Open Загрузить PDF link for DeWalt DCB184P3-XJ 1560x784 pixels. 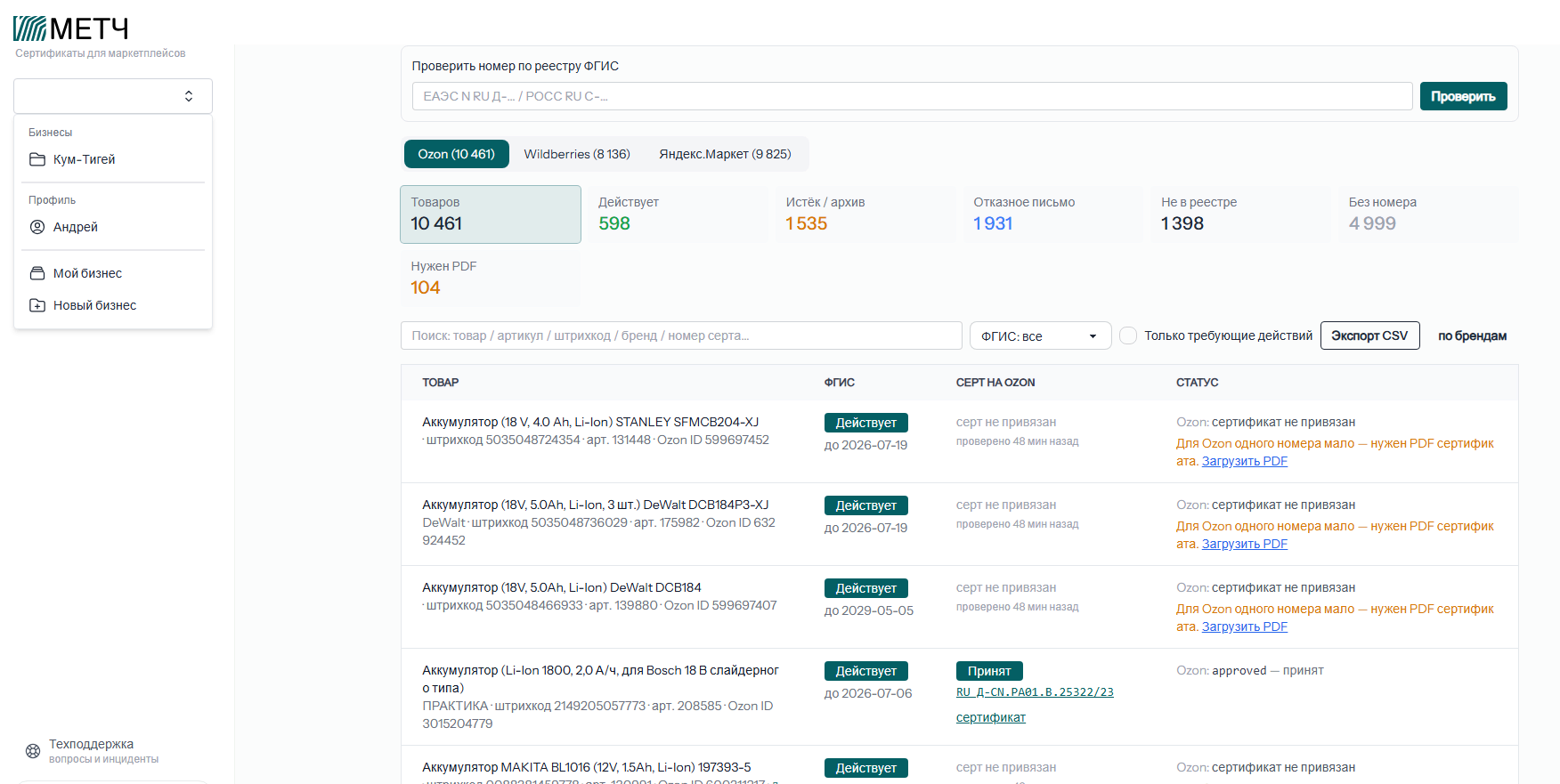click(1244, 544)
